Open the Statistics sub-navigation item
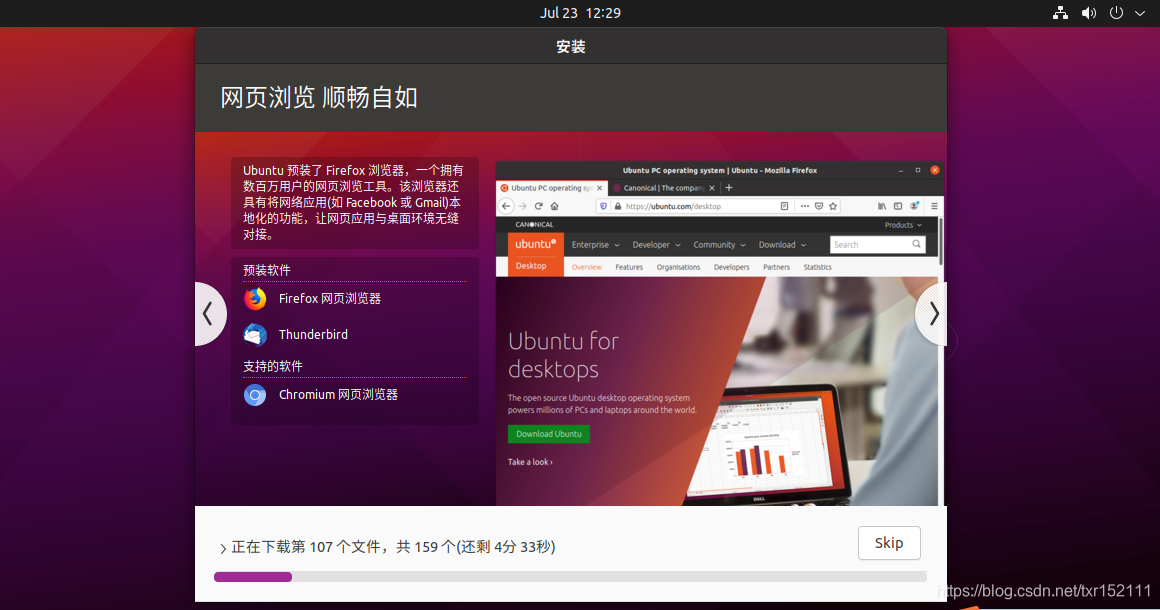 point(817,267)
